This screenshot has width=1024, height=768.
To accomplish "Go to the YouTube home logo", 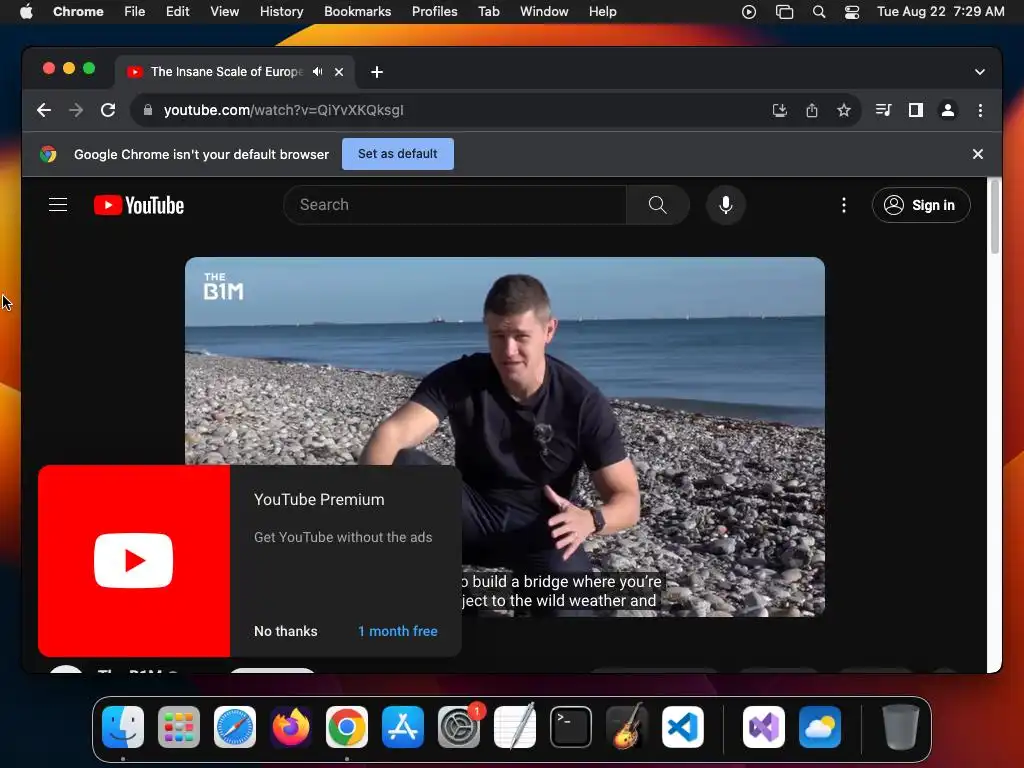I will pos(139,205).
